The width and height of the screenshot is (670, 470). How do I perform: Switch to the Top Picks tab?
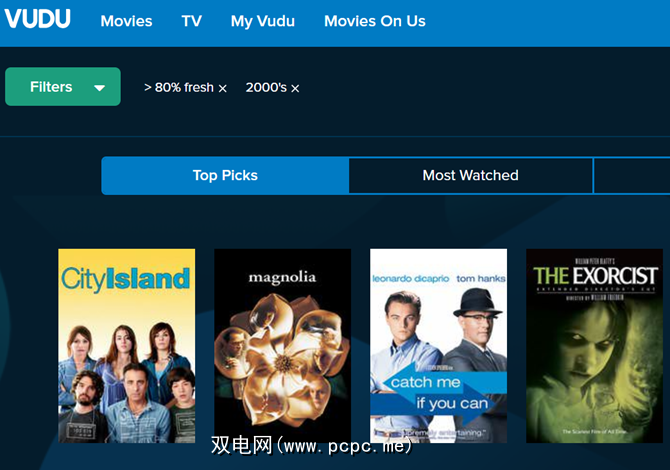coord(225,176)
